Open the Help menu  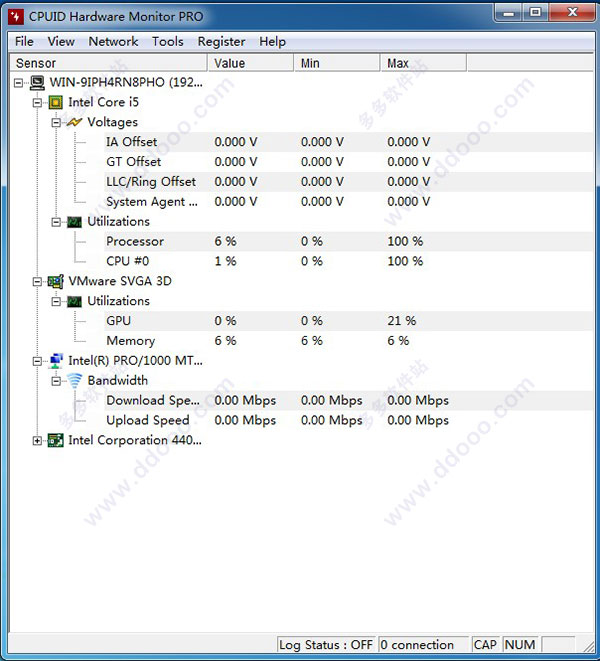click(272, 41)
